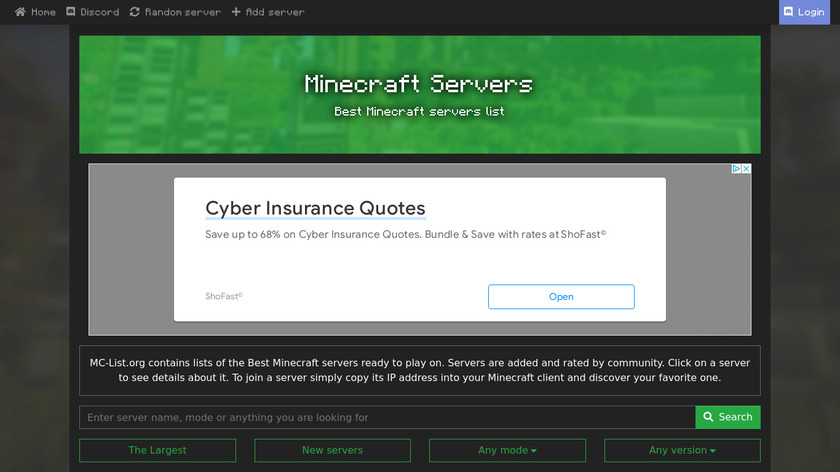Log in with the Login button
The width and height of the screenshot is (840, 472).
click(x=804, y=12)
